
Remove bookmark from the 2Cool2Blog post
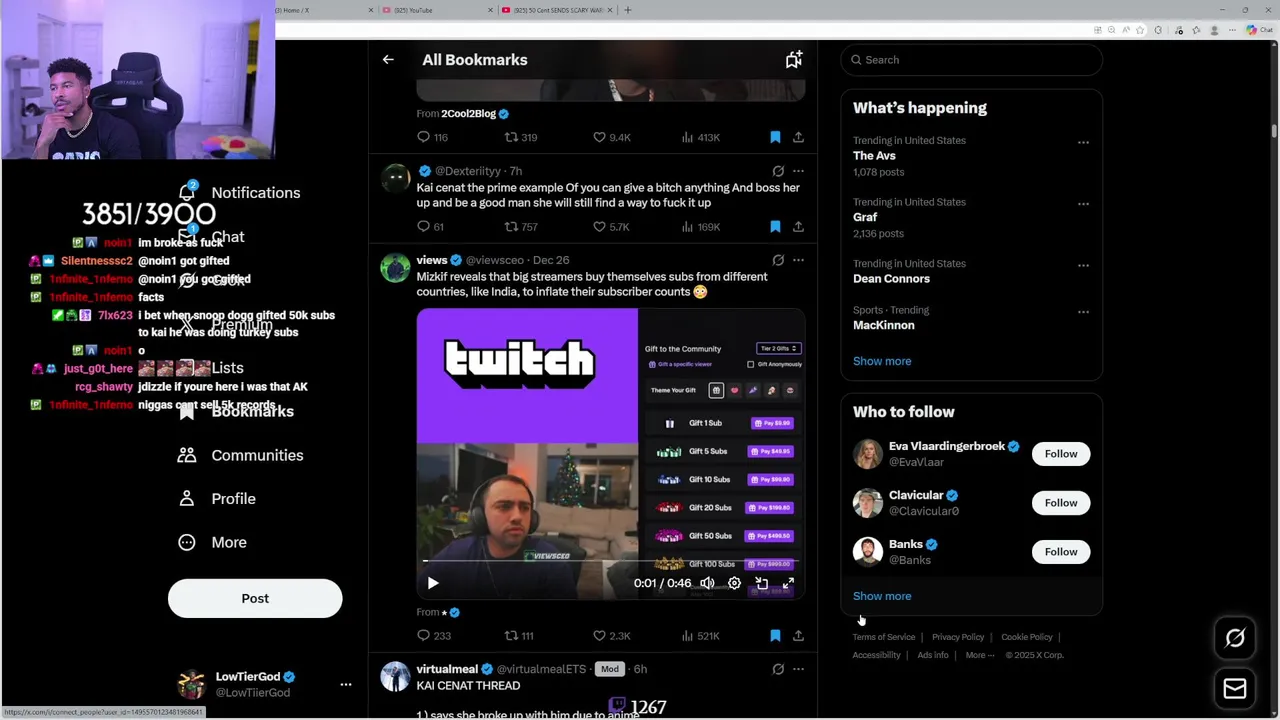click(x=775, y=137)
